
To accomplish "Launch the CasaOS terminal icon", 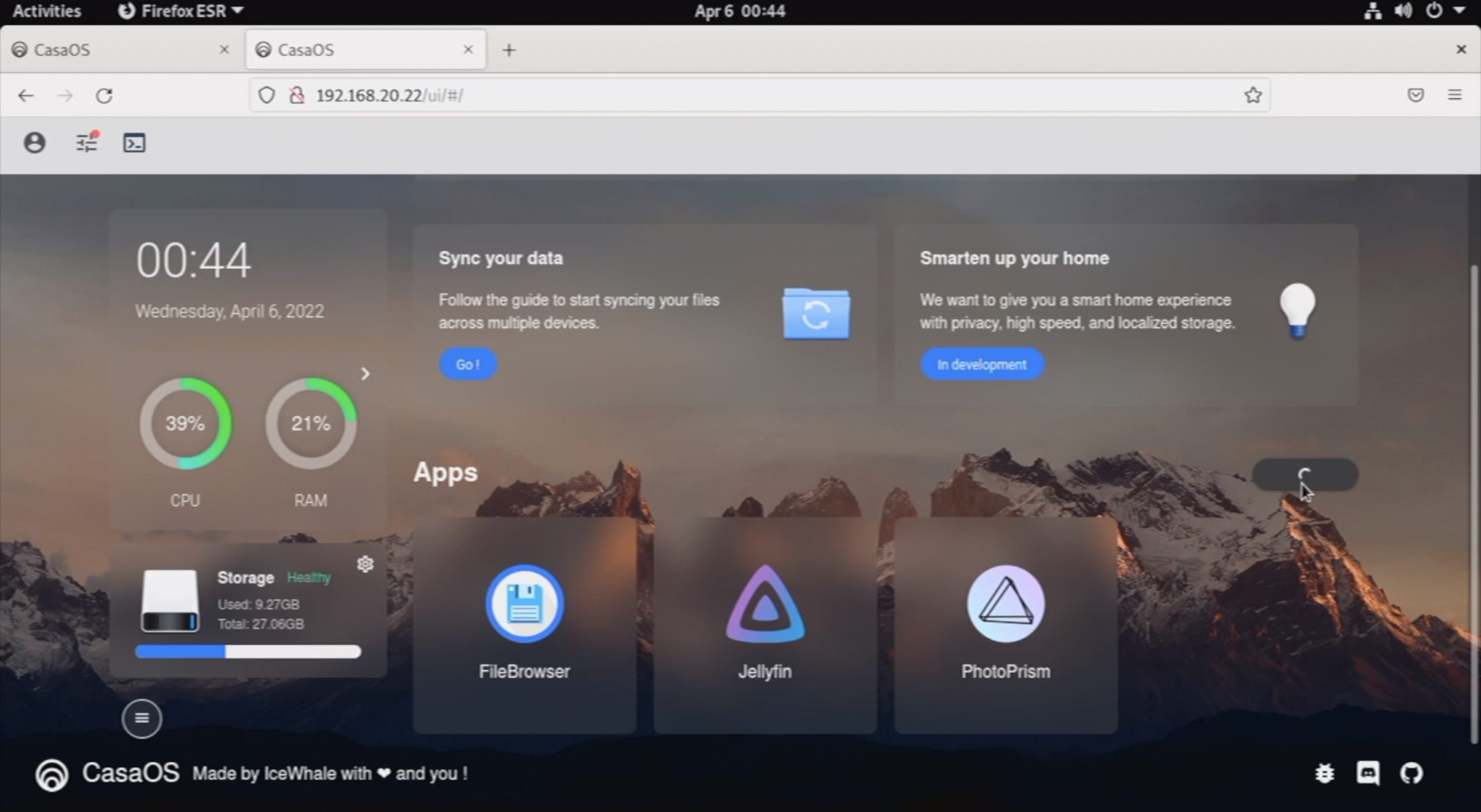I will (134, 143).
